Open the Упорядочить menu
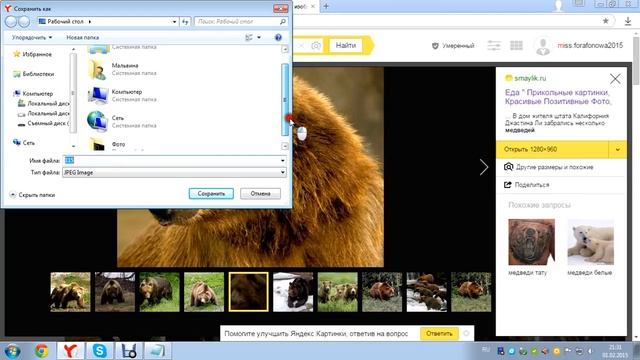Image resolution: width=640 pixels, height=360 pixels. tap(32, 38)
